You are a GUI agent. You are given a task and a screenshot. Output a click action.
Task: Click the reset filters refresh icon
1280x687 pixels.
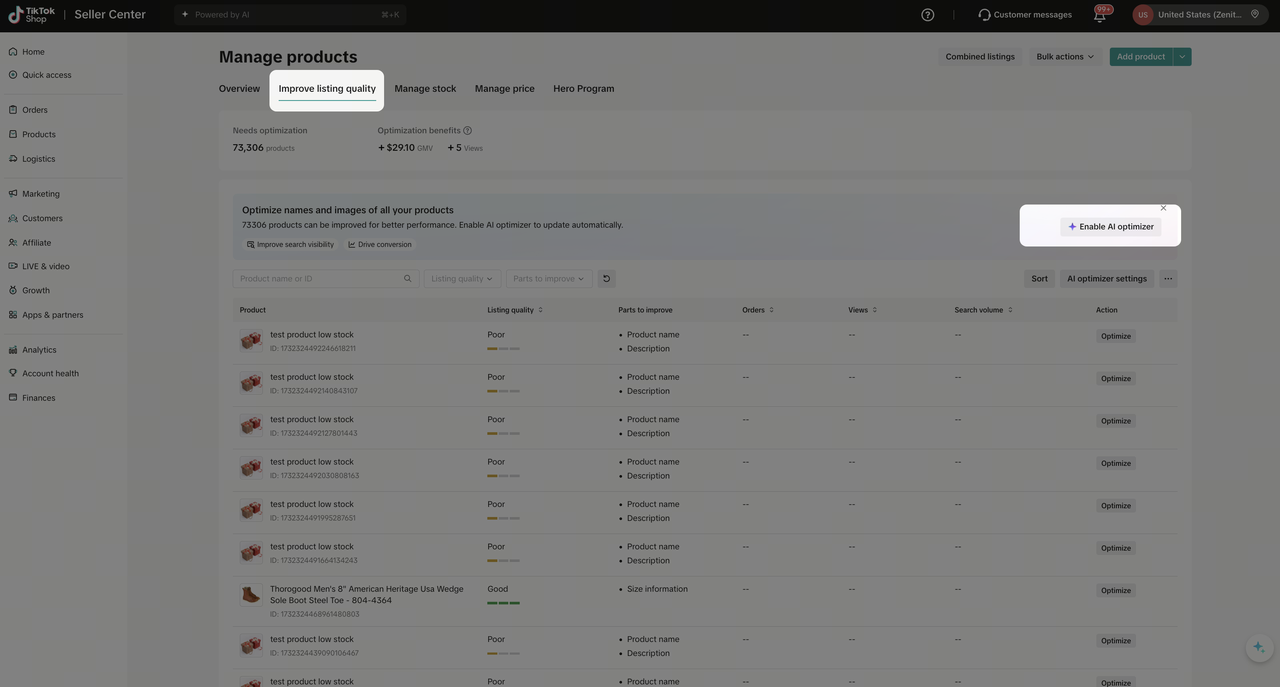pyautogui.click(x=606, y=279)
